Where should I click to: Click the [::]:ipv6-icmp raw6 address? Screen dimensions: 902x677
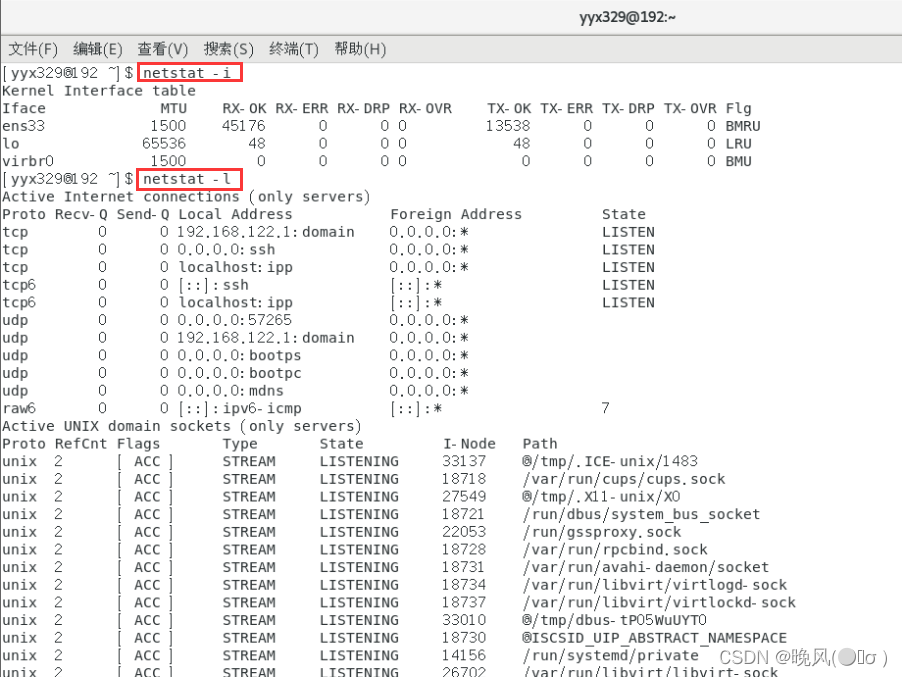click(x=240, y=408)
